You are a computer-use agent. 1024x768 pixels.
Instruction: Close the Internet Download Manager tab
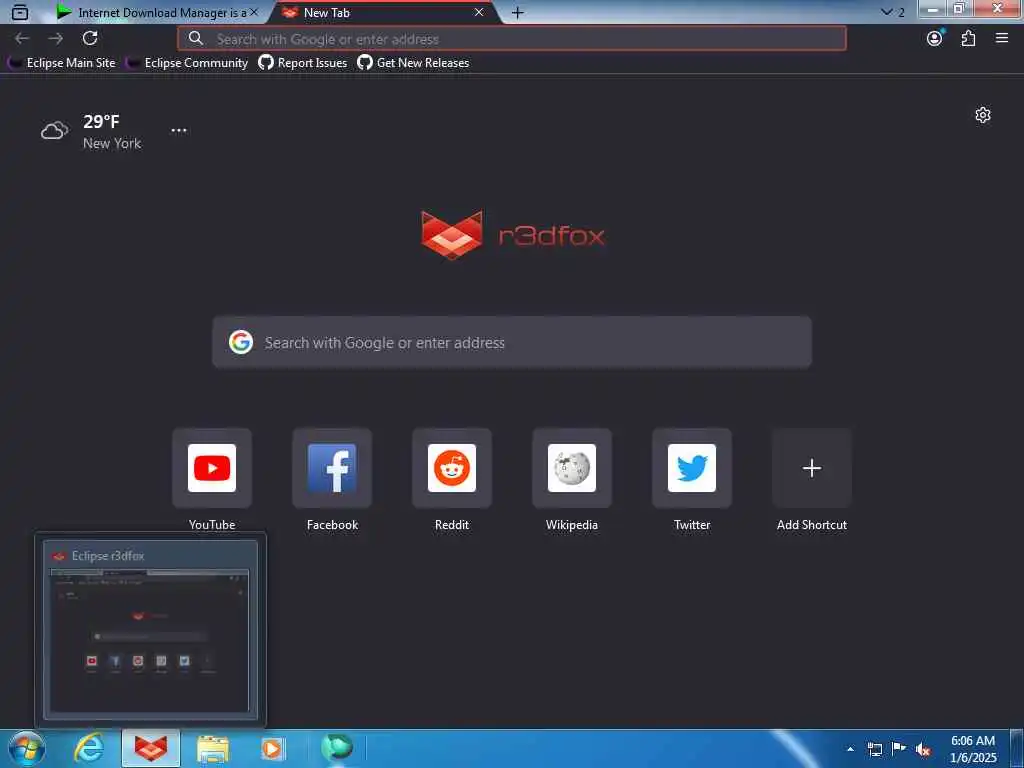pos(254,12)
